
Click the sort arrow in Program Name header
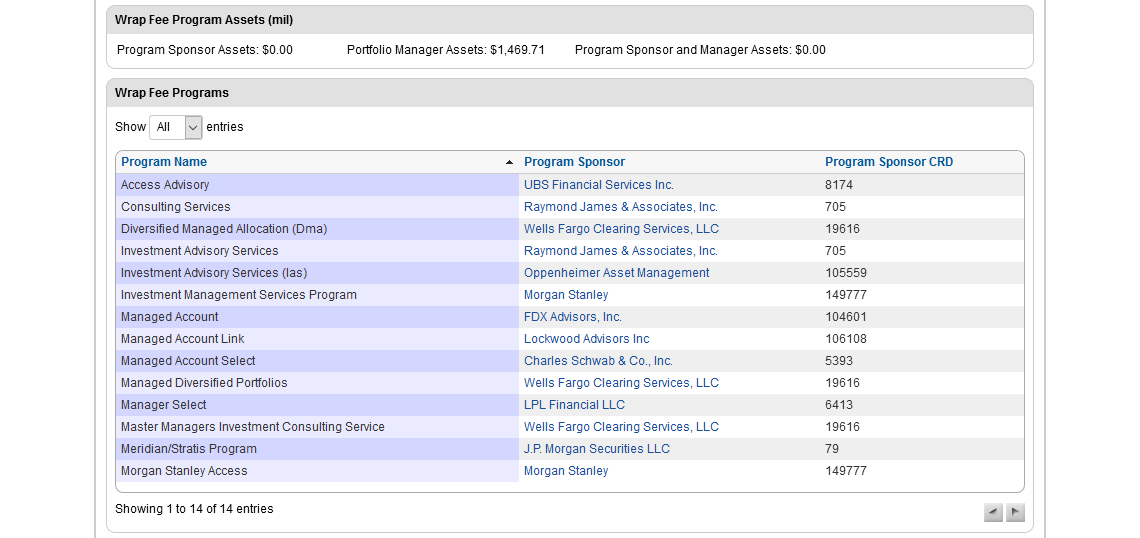(509, 162)
